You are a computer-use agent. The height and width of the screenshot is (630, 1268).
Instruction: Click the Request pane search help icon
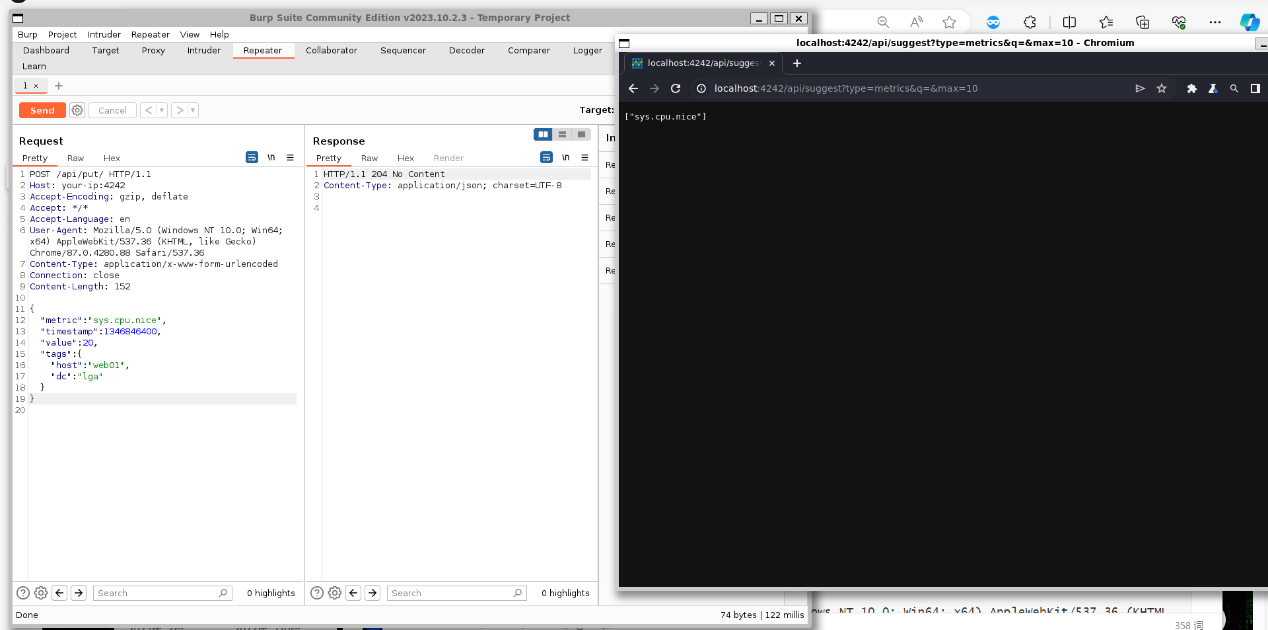pyautogui.click(x=23, y=593)
